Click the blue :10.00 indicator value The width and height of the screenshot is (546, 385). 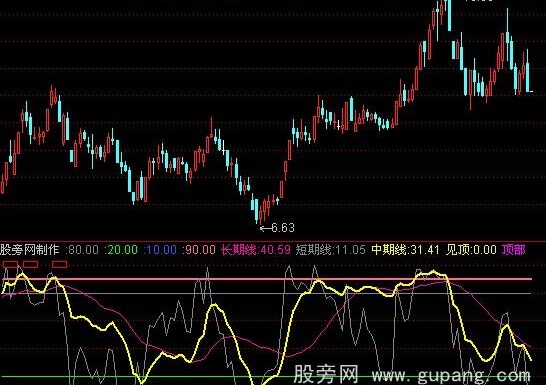(x=160, y=250)
